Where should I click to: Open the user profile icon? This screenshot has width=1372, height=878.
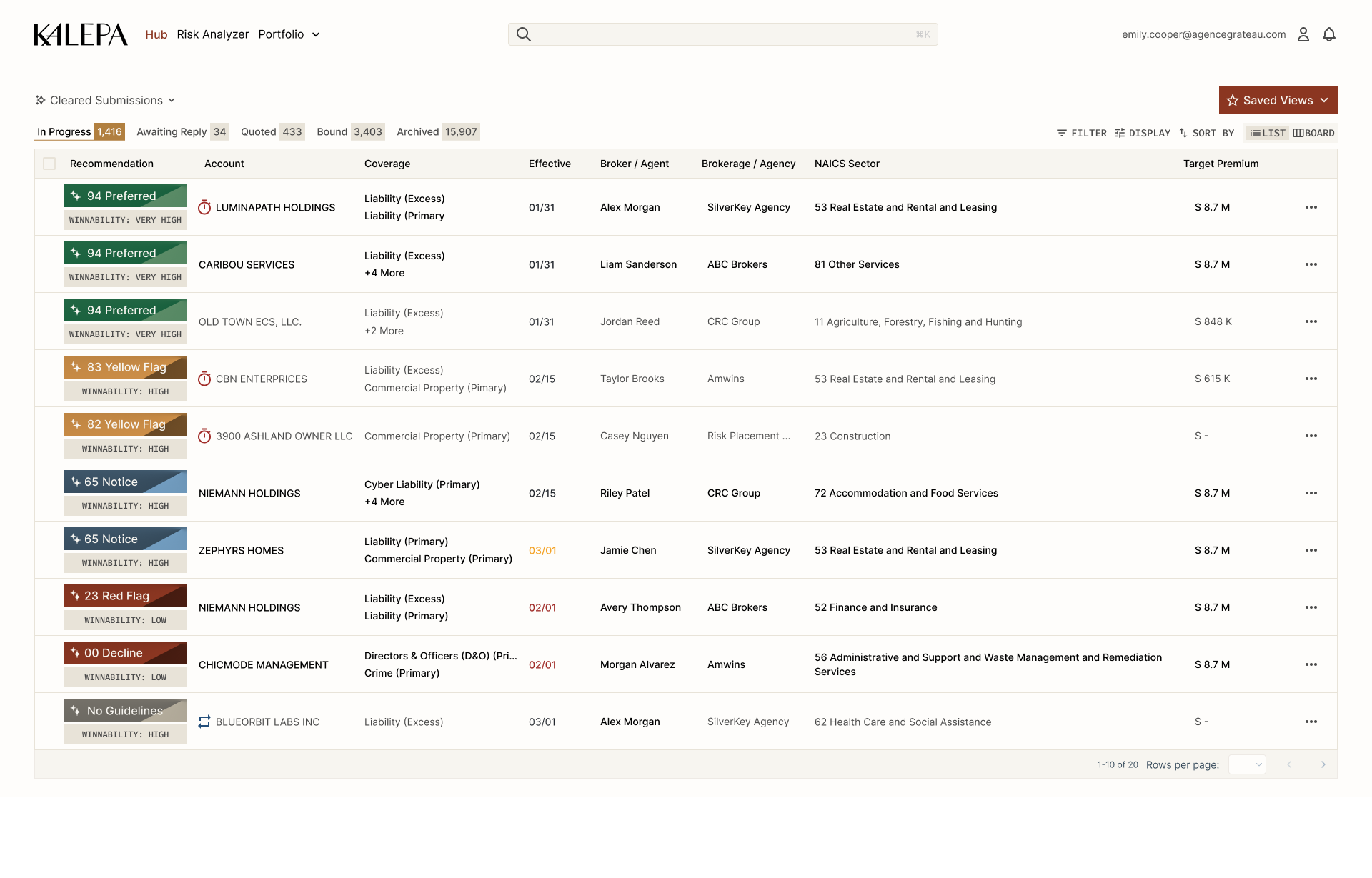click(1303, 34)
